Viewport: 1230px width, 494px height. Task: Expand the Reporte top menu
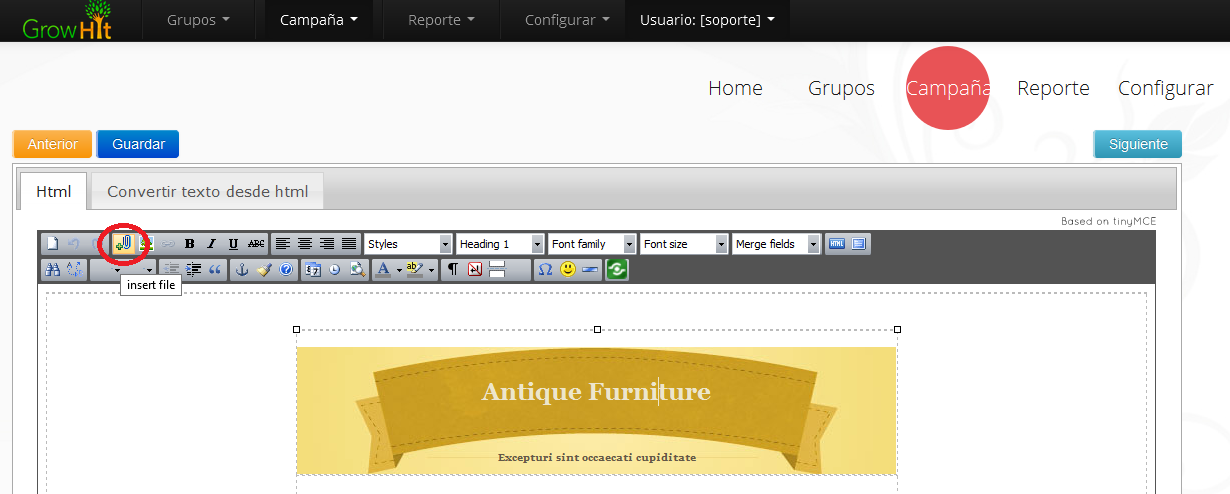(x=442, y=20)
